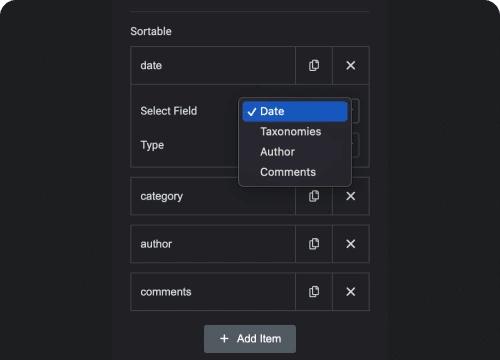Duplicate the author sortable item
Image resolution: width=500 pixels, height=360 pixels.
tap(314, 244)
